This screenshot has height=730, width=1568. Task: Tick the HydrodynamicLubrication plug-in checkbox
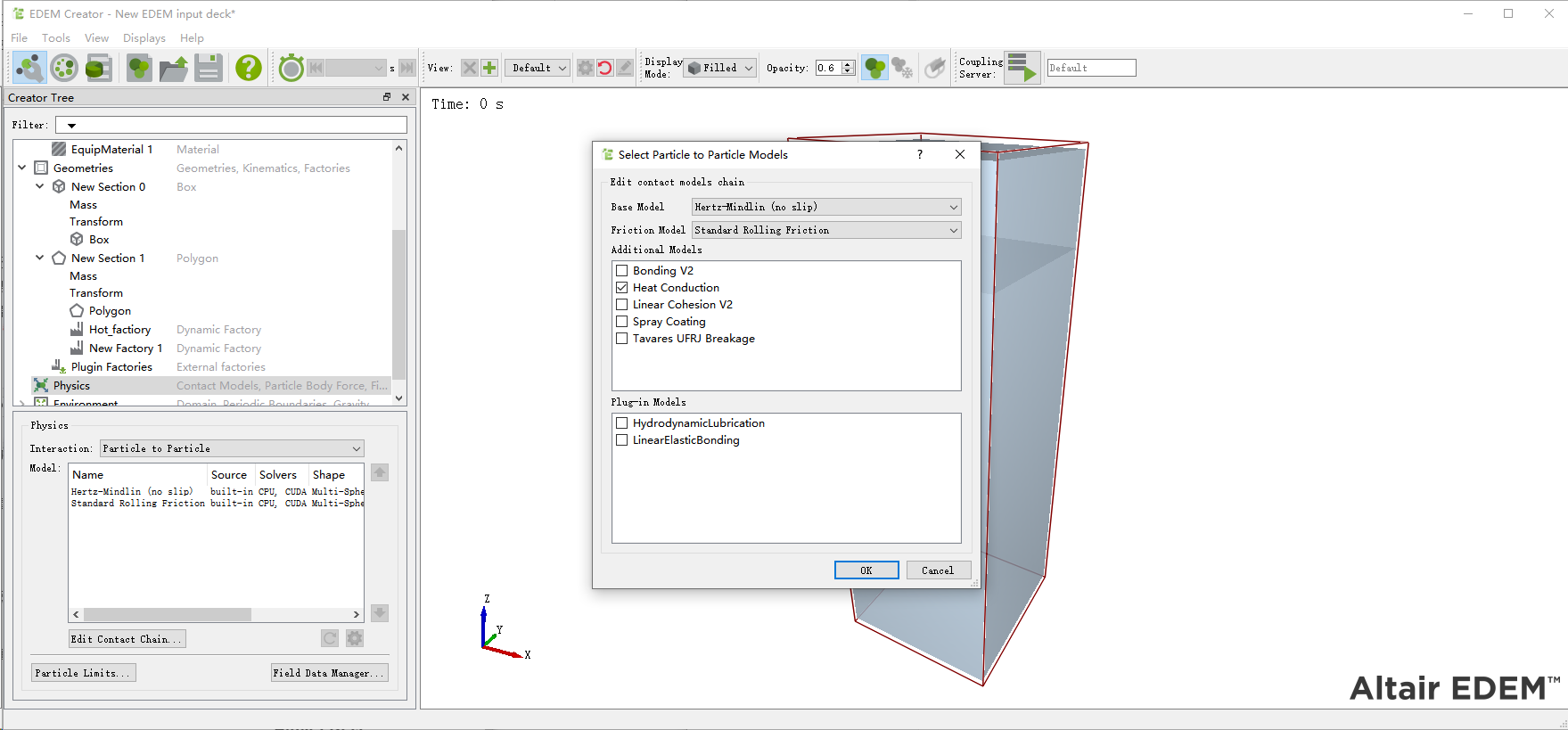point(622,423)
